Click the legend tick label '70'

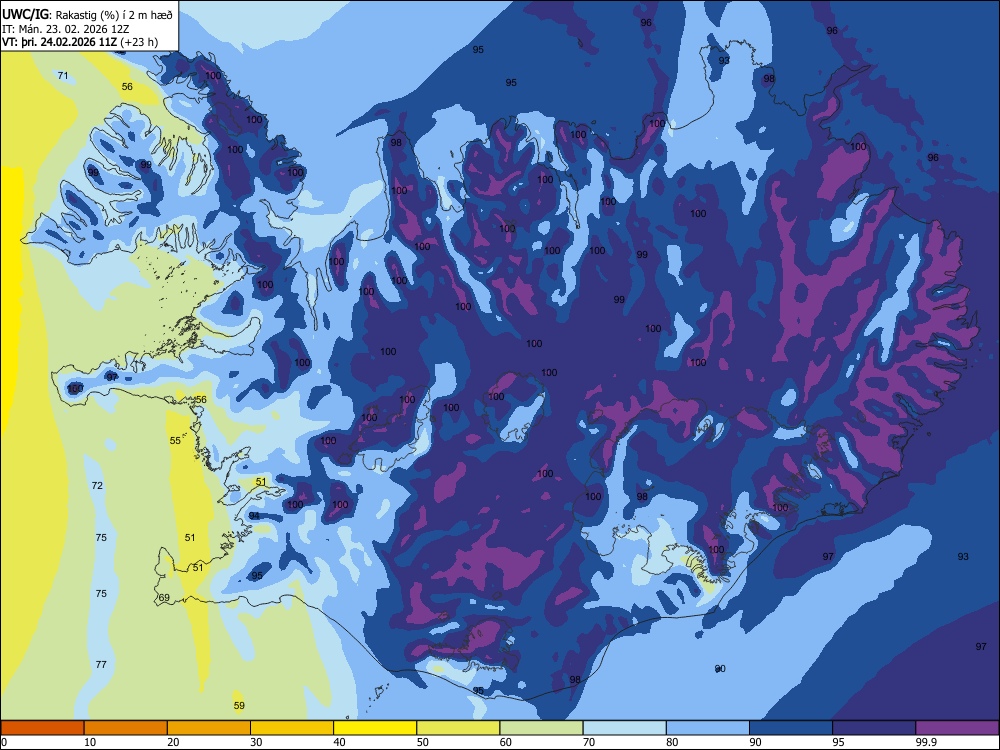[x=589, y=742]
